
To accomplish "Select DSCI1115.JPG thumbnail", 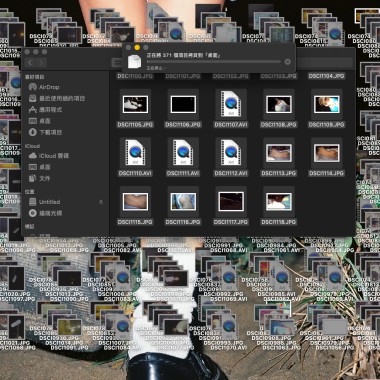I will coord(135,202).
